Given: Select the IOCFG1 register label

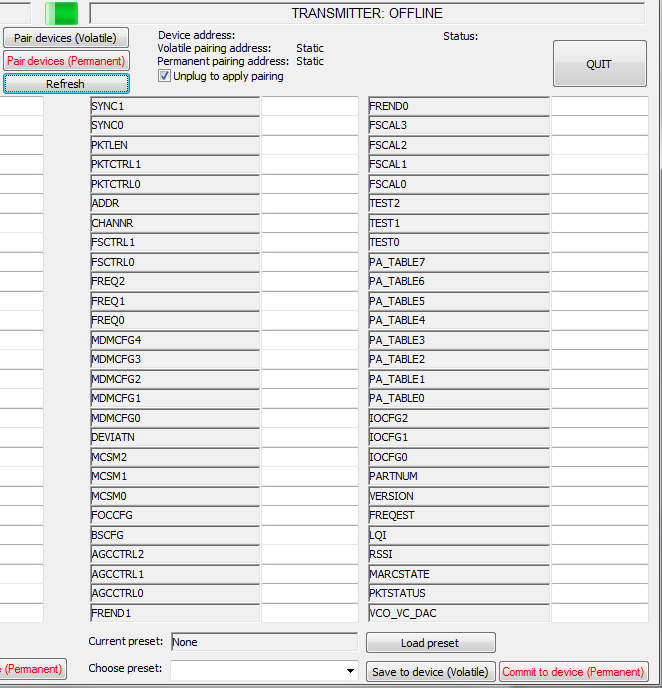Looking at the screenshot, I should click(x=459, y=437).
